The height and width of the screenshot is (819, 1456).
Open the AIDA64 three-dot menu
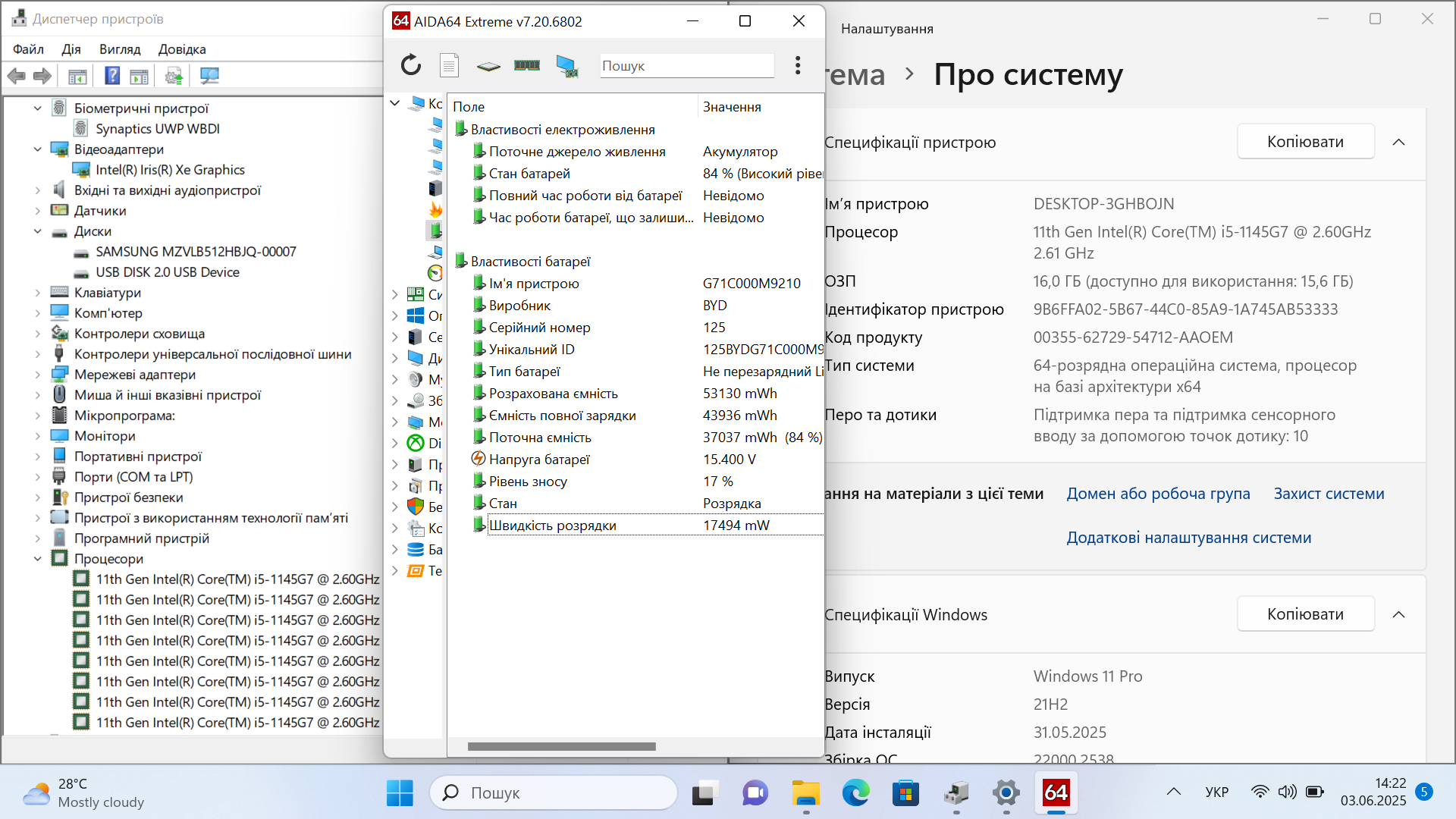tap(798, 65)
